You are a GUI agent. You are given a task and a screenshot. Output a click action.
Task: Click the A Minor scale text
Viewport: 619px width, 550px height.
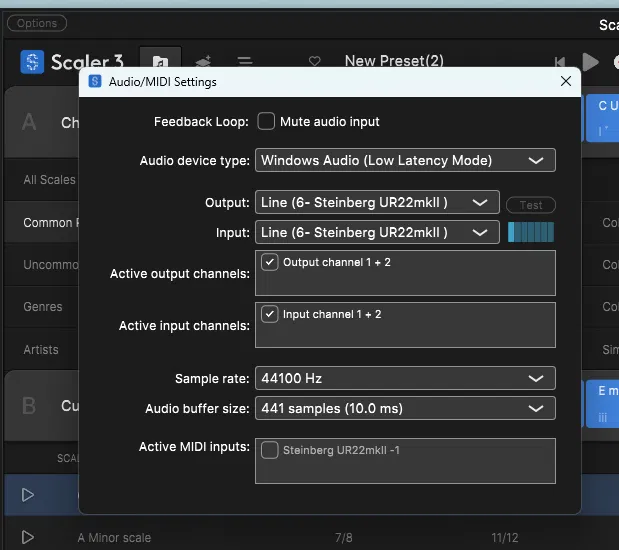(114, 537)
